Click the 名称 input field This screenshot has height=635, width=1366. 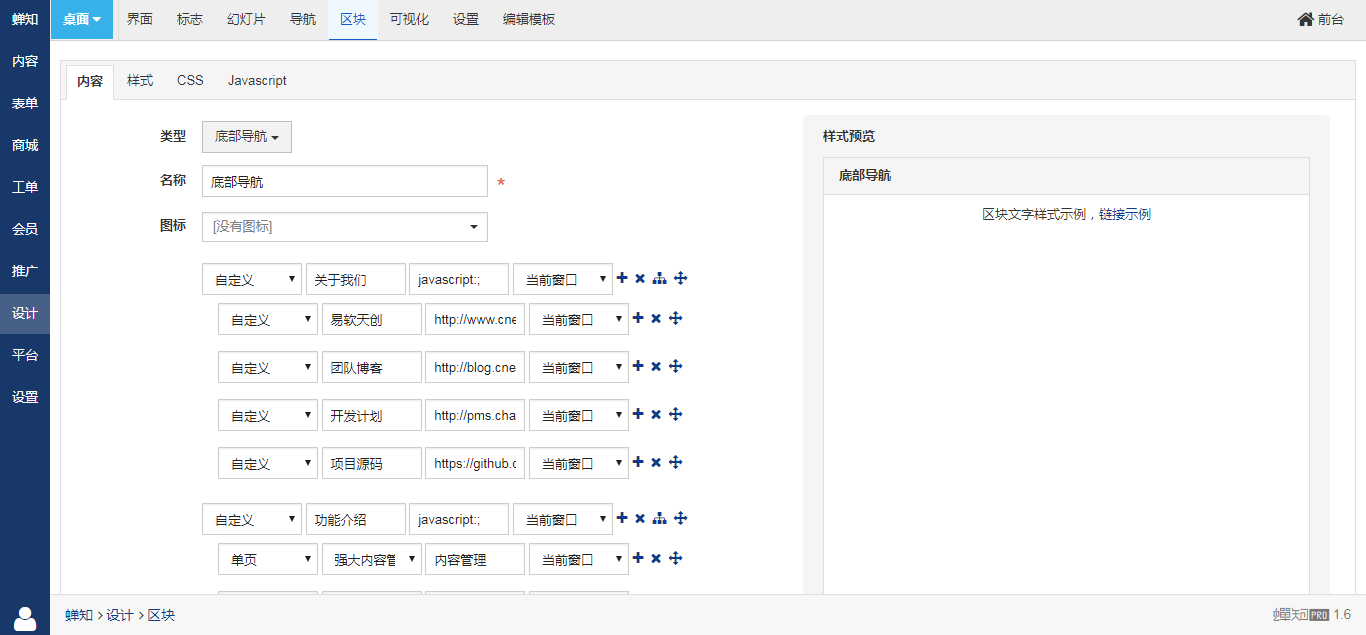(x=344, y=182)
